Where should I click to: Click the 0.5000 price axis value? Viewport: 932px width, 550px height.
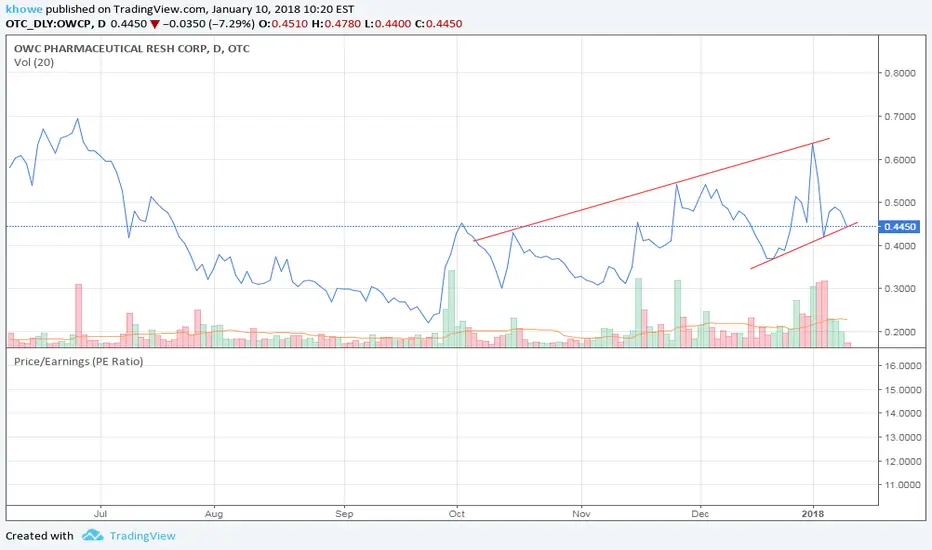click(900, 203)
